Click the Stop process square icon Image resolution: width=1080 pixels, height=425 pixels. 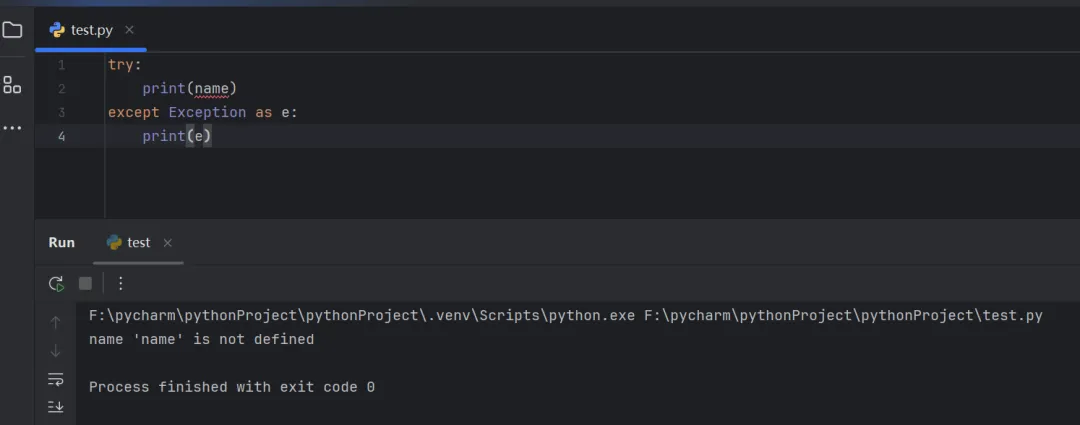tap(85, 283)
